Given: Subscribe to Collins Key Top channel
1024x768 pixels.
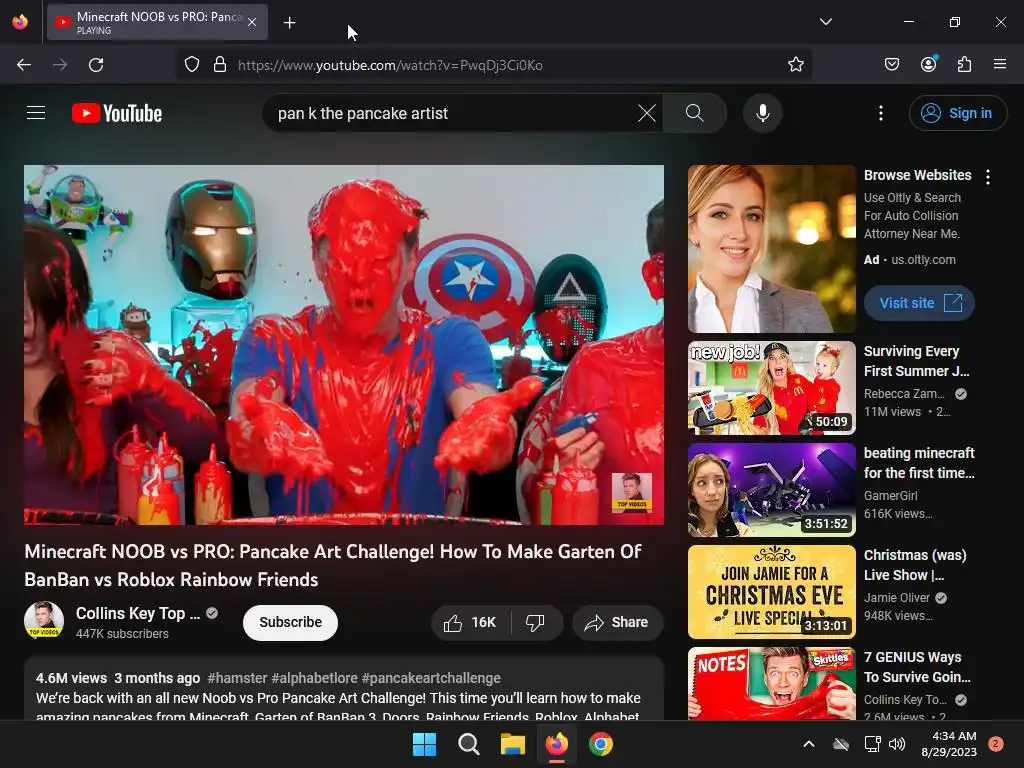Looking at the screenshot, I should (x=290, y=622).
